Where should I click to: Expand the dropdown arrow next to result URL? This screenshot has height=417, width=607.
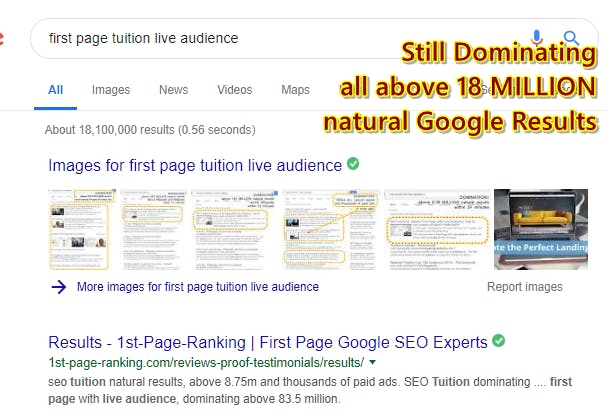(x=373, y=362)
